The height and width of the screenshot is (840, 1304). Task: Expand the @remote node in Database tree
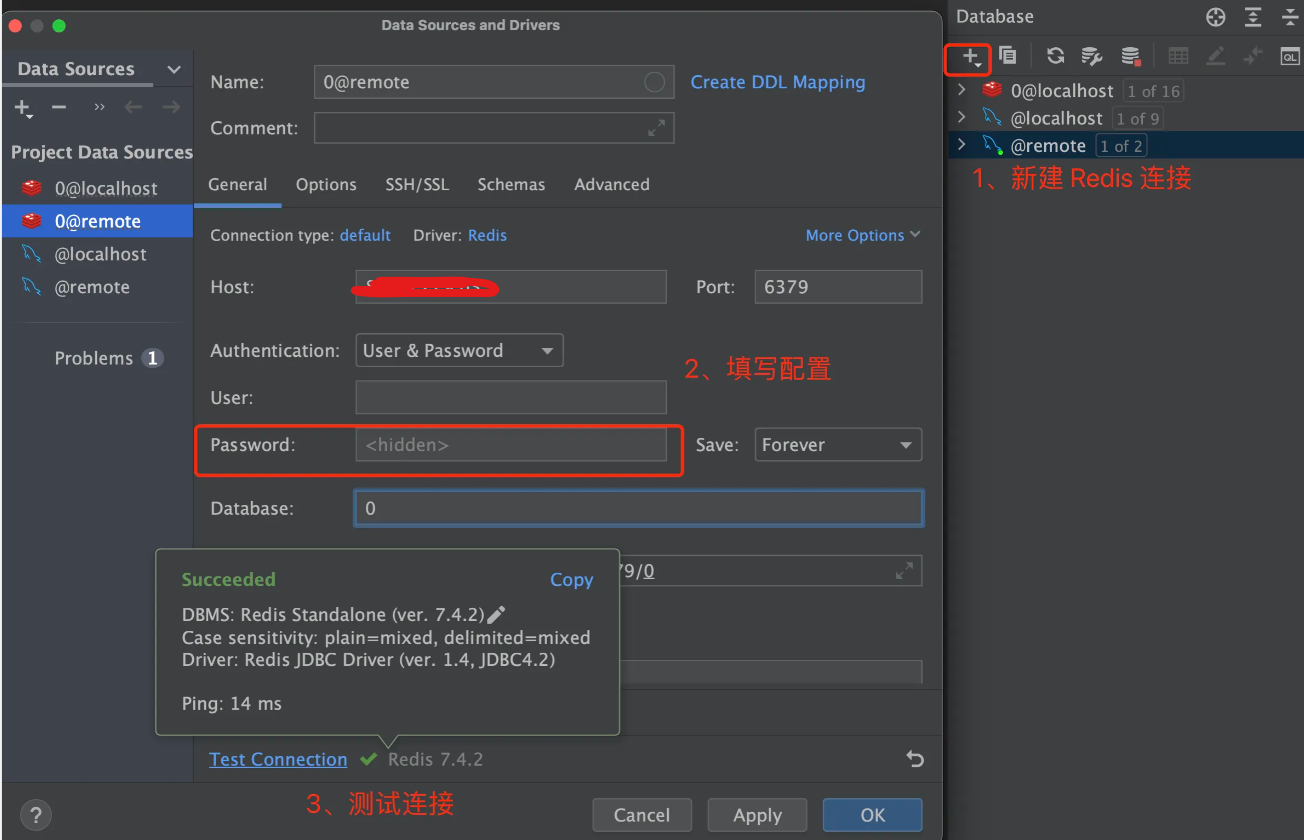(x=962, y=145)
